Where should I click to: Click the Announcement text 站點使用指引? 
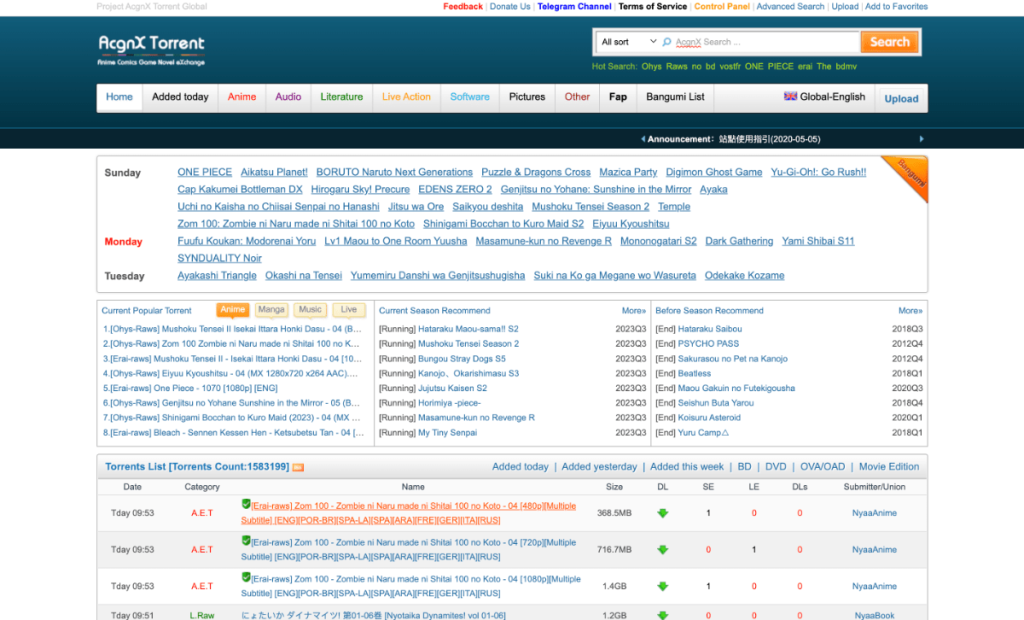coord(769,139)
